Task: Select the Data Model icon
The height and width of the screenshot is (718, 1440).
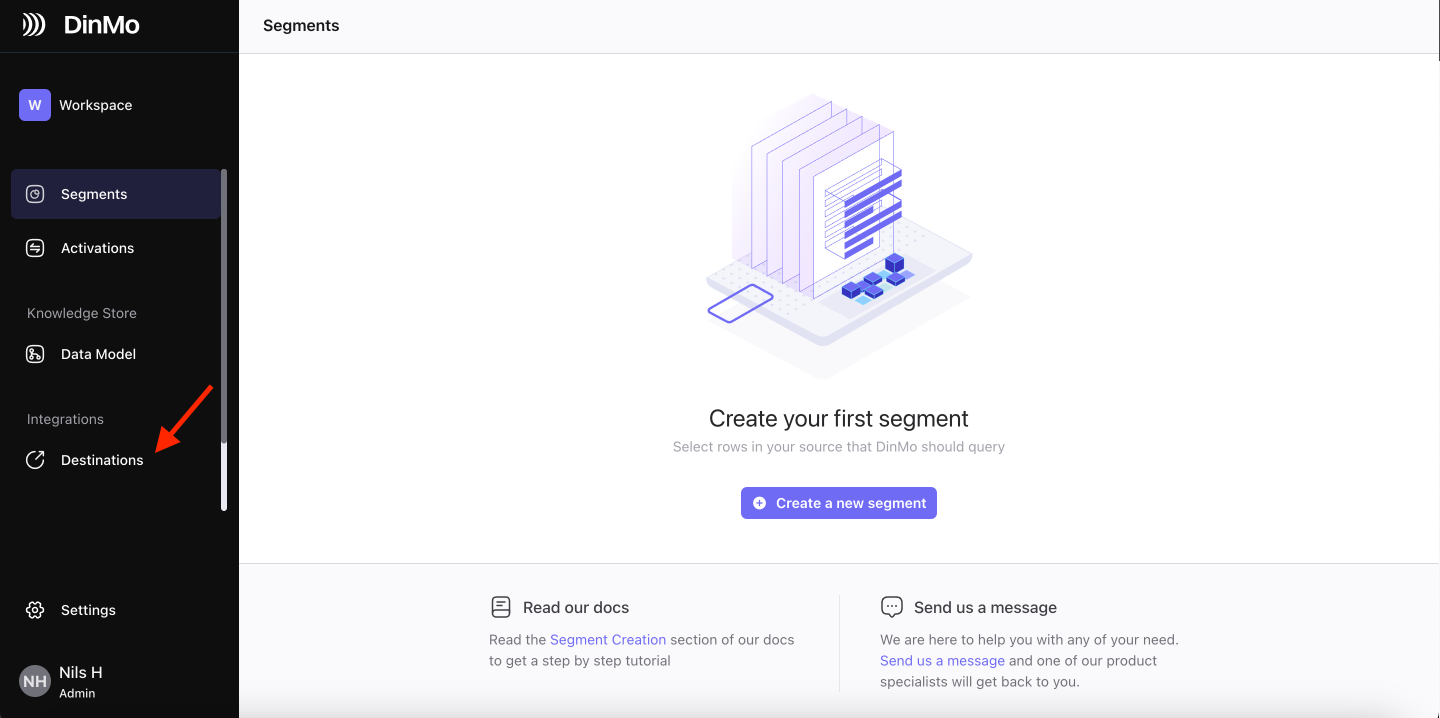Action: [x=35, y=354]
